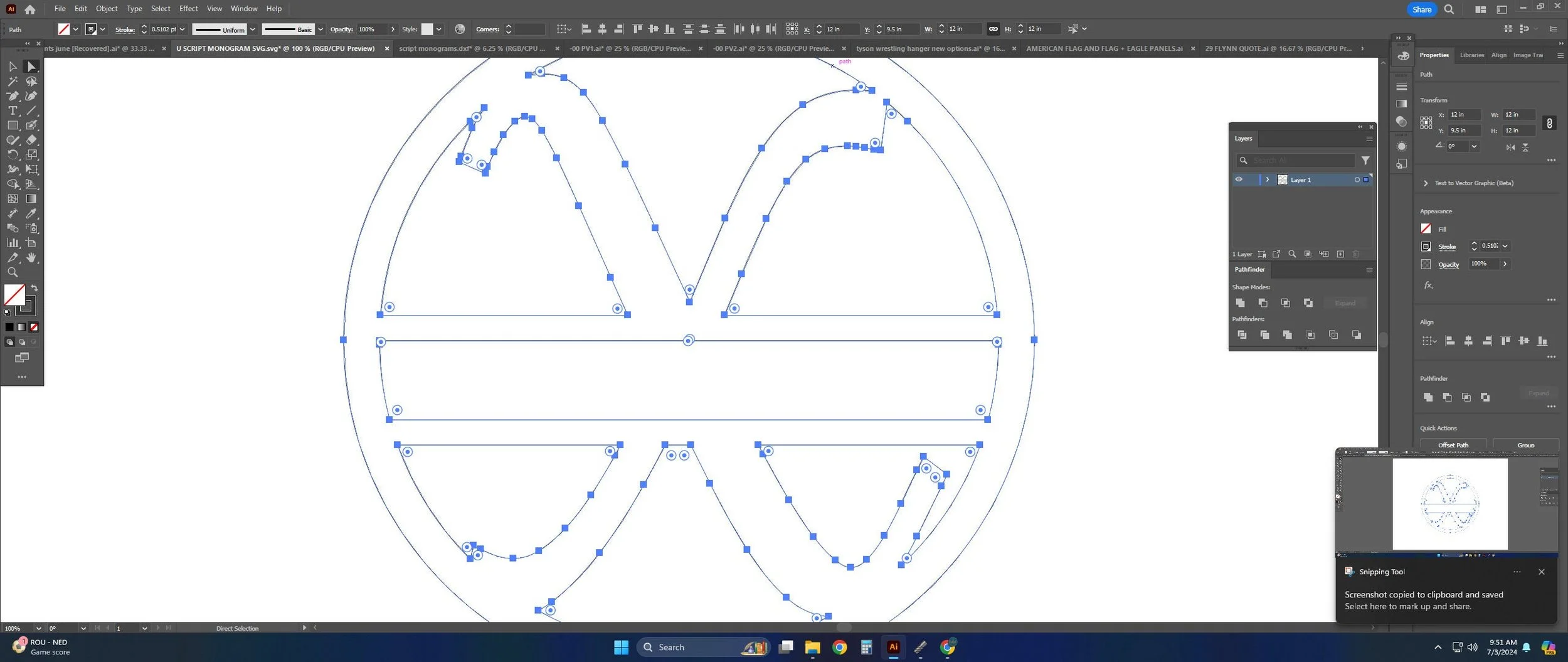The image size is (1568, 662).
Task: Select the Shape Builder tool
Action: click(x=13, y=184)
